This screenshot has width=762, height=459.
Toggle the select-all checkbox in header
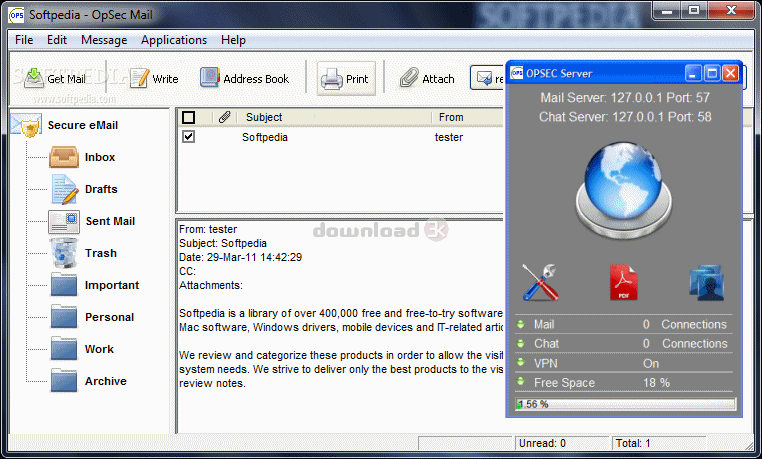tap(189, 117)
